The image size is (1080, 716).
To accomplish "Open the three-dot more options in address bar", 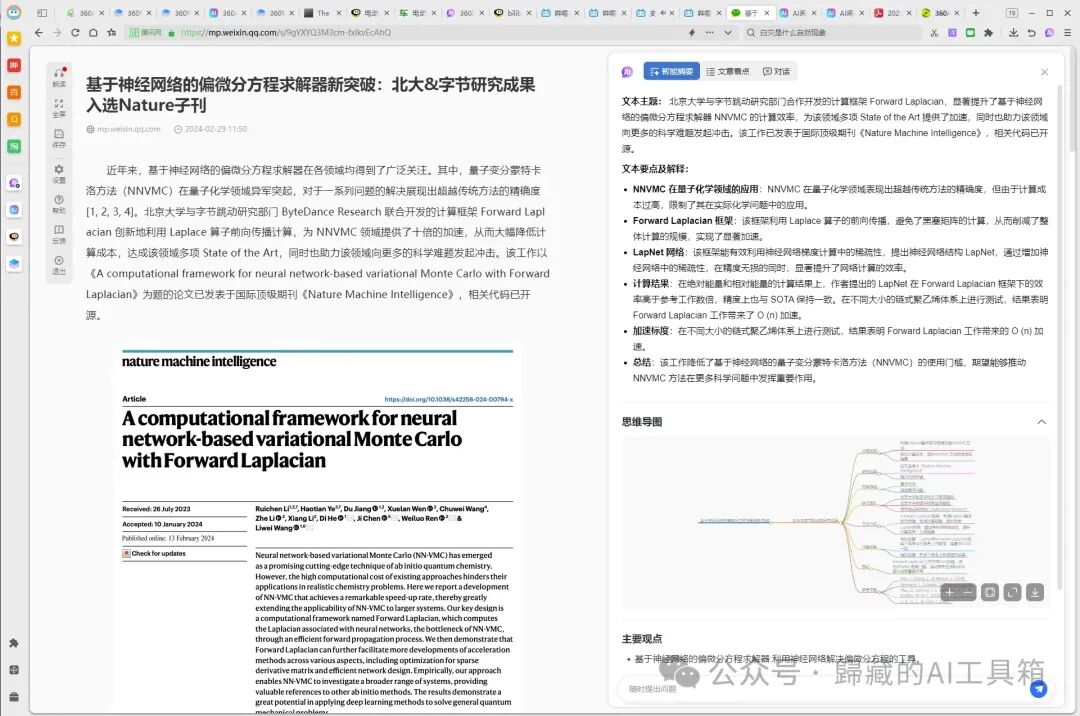I will [x=710, y=32].
